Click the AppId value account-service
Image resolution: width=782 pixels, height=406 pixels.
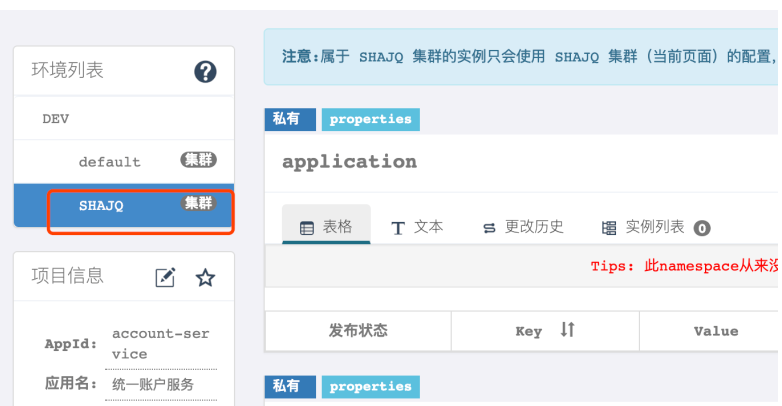tap(160, 343)
